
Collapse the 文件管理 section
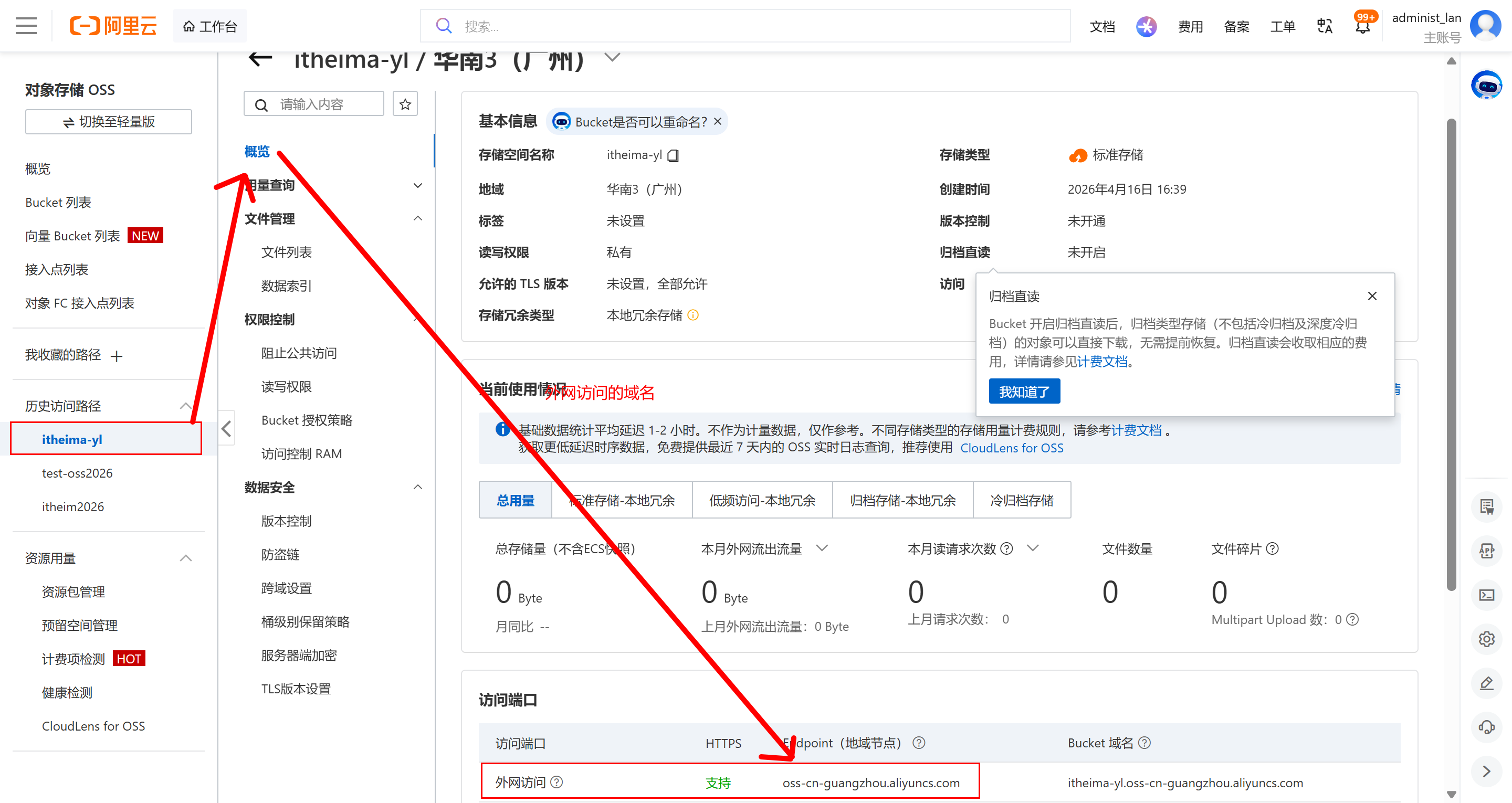pyautogui.click(x=418, y=219)
